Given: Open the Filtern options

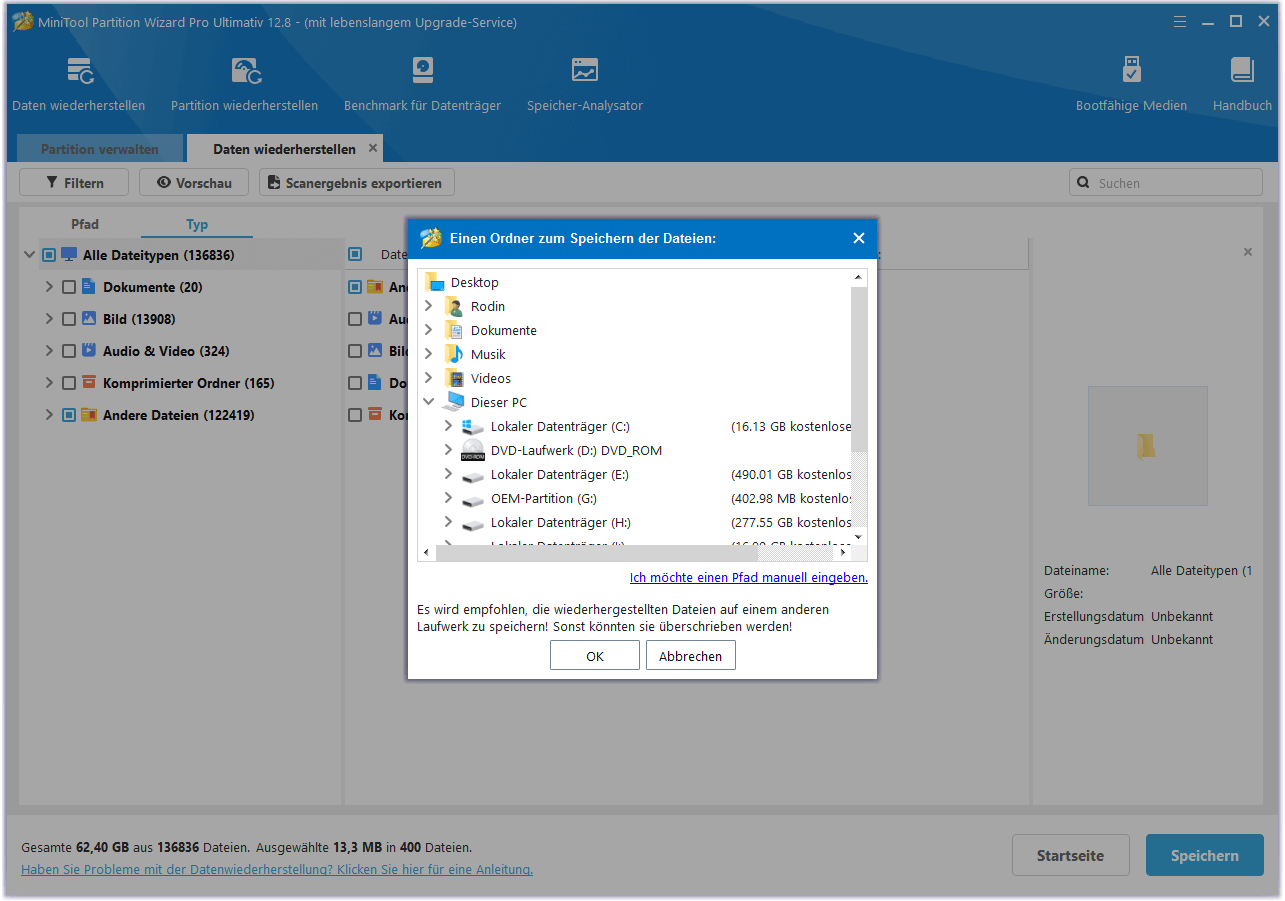Looking at the screenshot, I should coord(75,183).
